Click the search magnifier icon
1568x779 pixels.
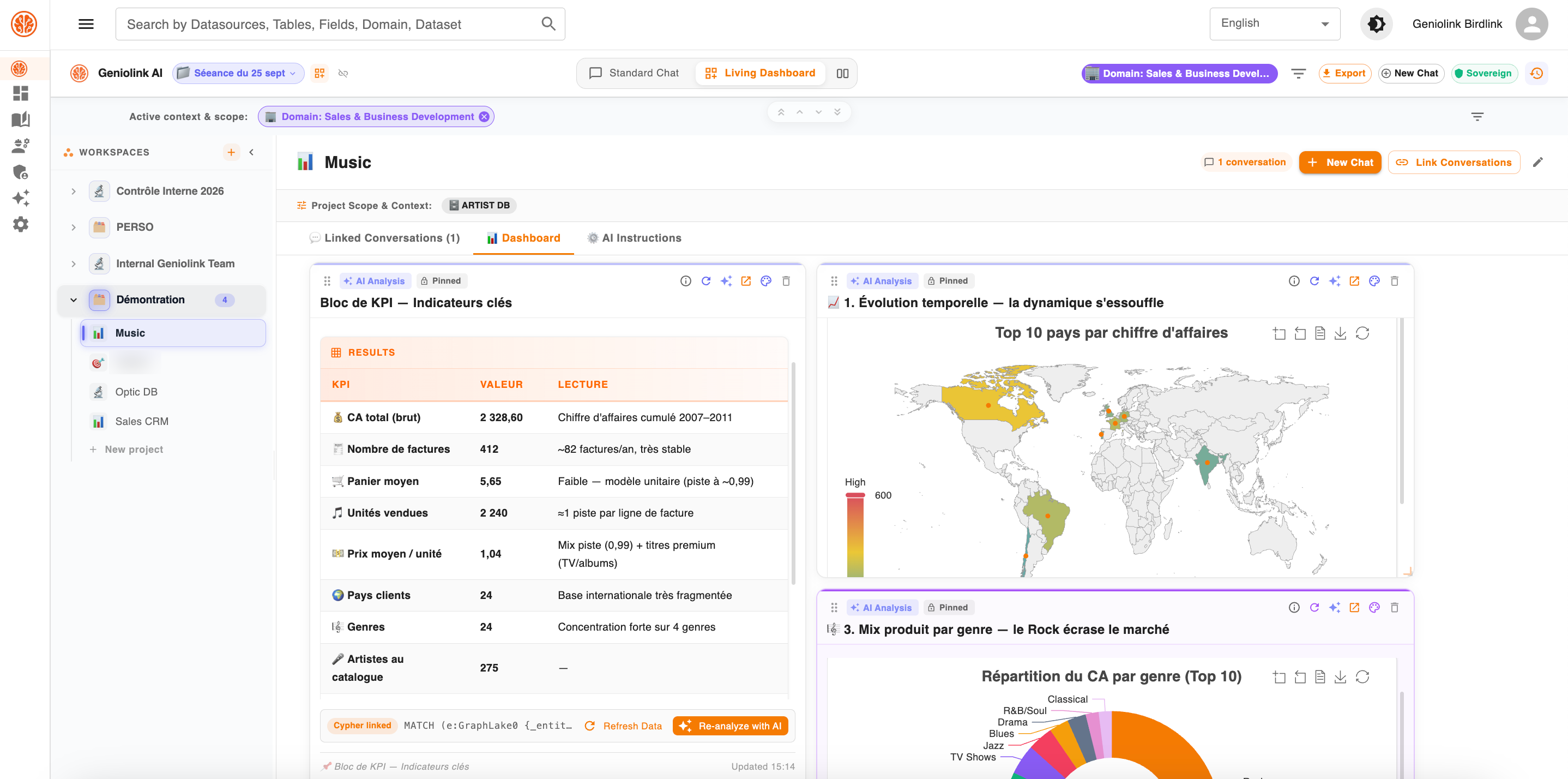point(548,24)
